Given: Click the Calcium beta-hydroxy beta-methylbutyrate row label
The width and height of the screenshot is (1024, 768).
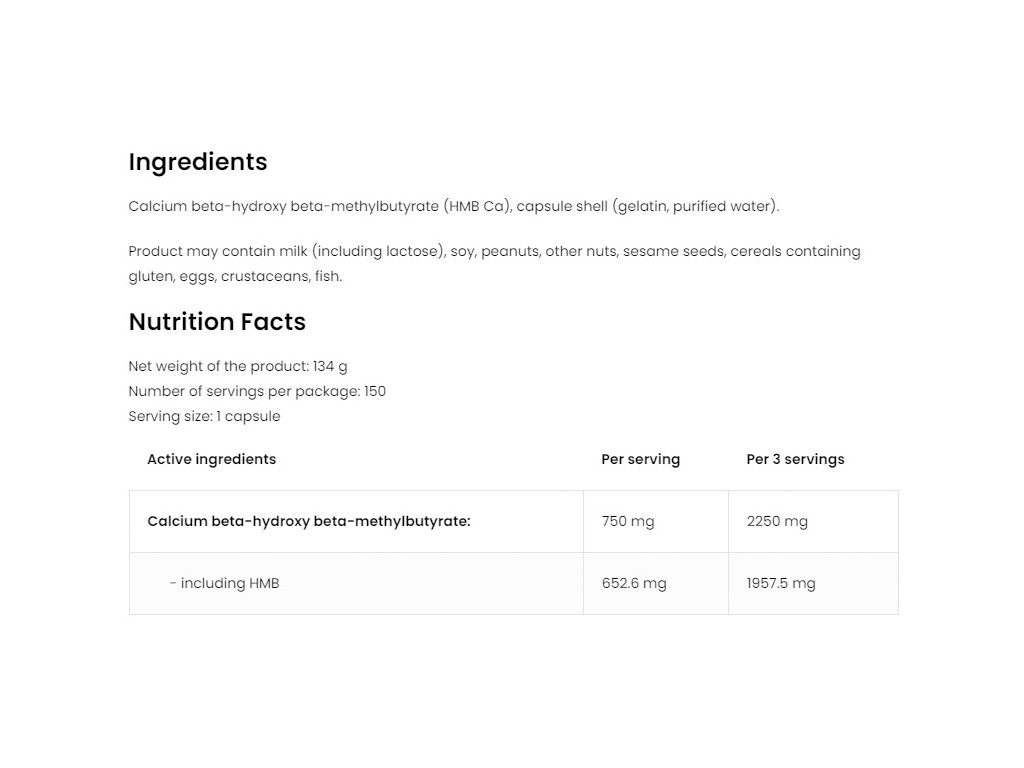Looking at the screenshot, I should 309,521.
